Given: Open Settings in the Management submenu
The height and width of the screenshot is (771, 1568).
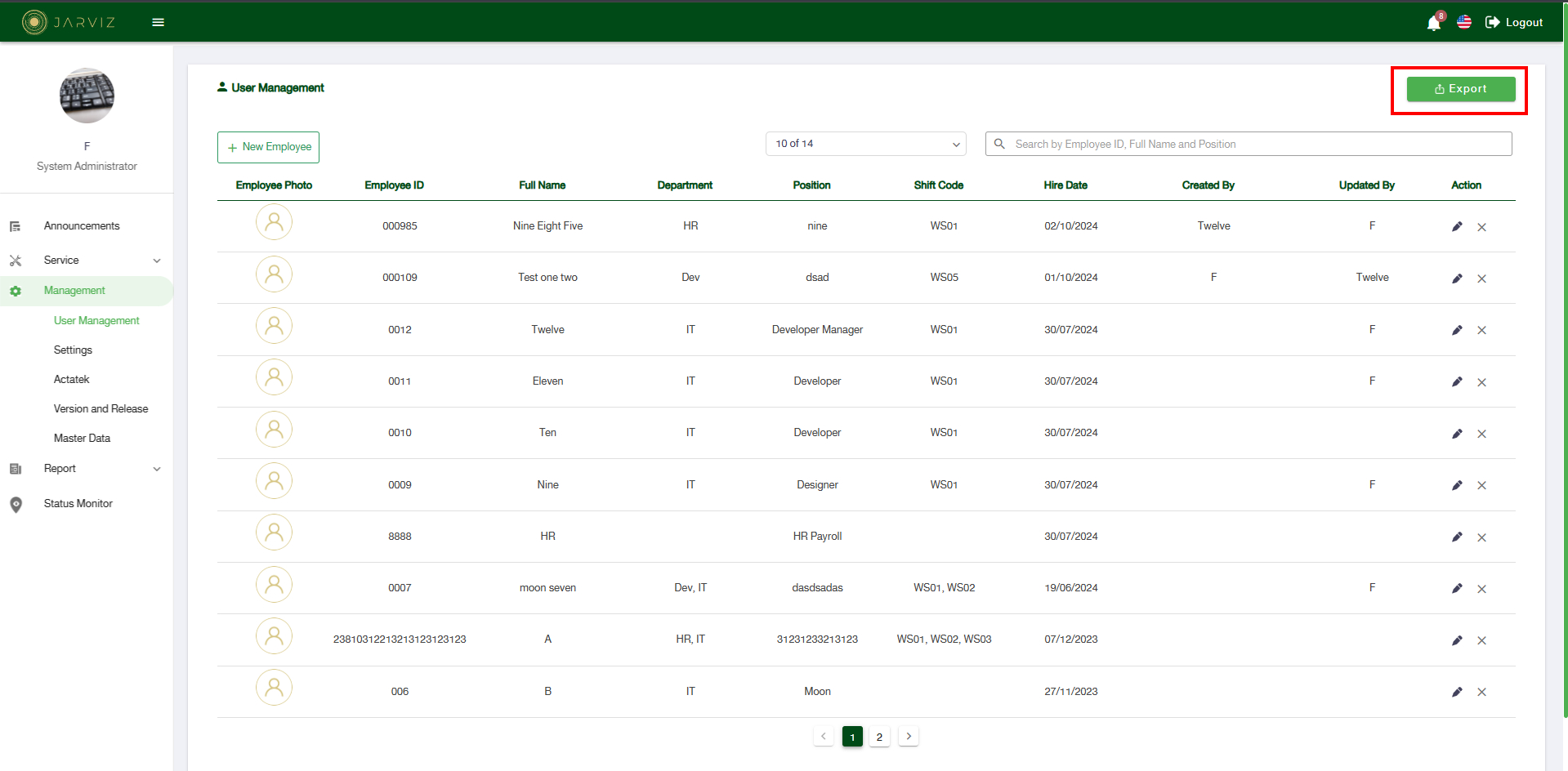Looking at the screenshot, I should click(x=73, y=350).
